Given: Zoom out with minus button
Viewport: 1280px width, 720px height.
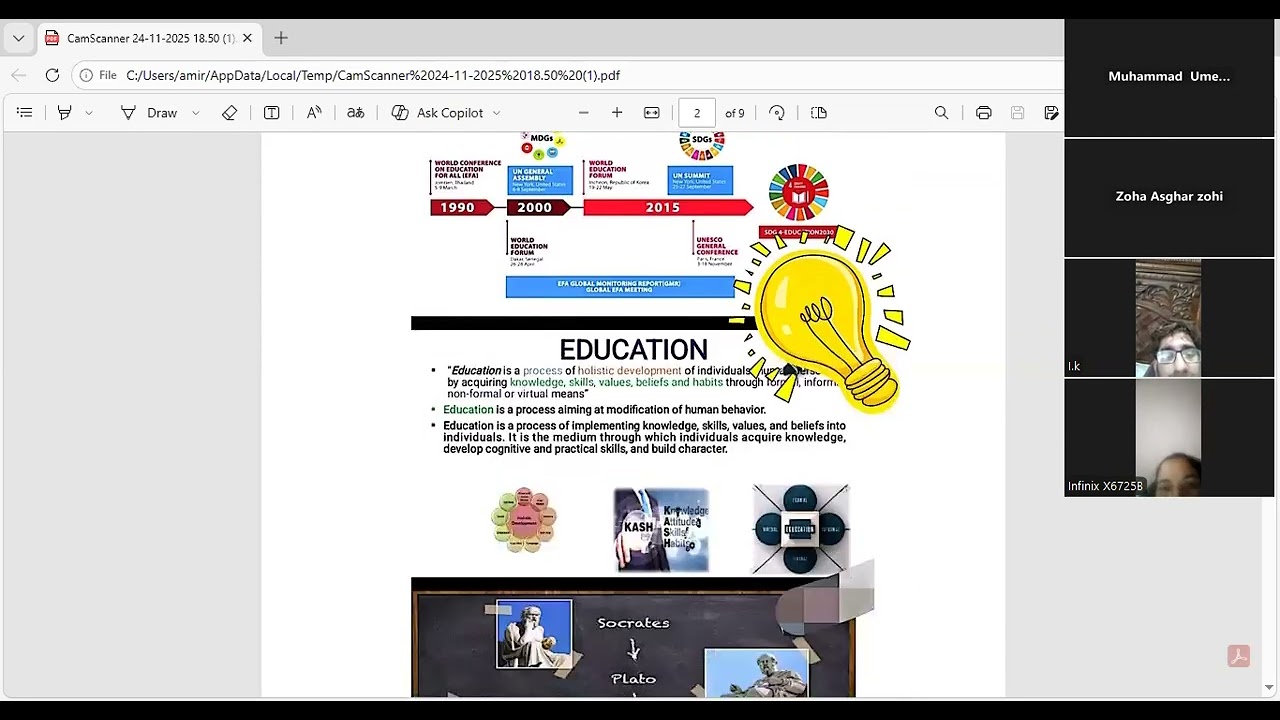Looking at the screenshot, I should pos(584,113).
